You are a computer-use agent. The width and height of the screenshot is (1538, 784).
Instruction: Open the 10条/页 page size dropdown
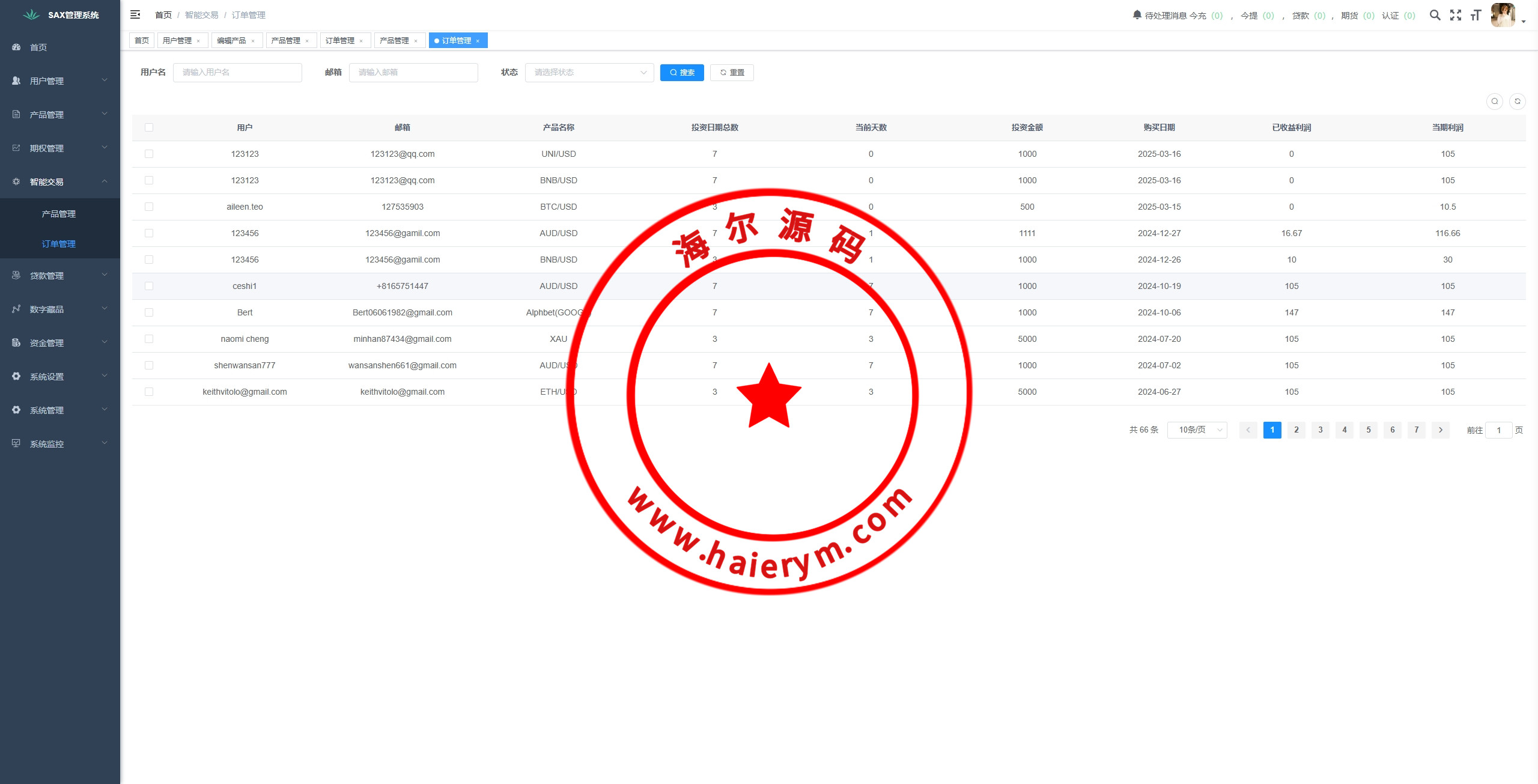pos(1197,430)
